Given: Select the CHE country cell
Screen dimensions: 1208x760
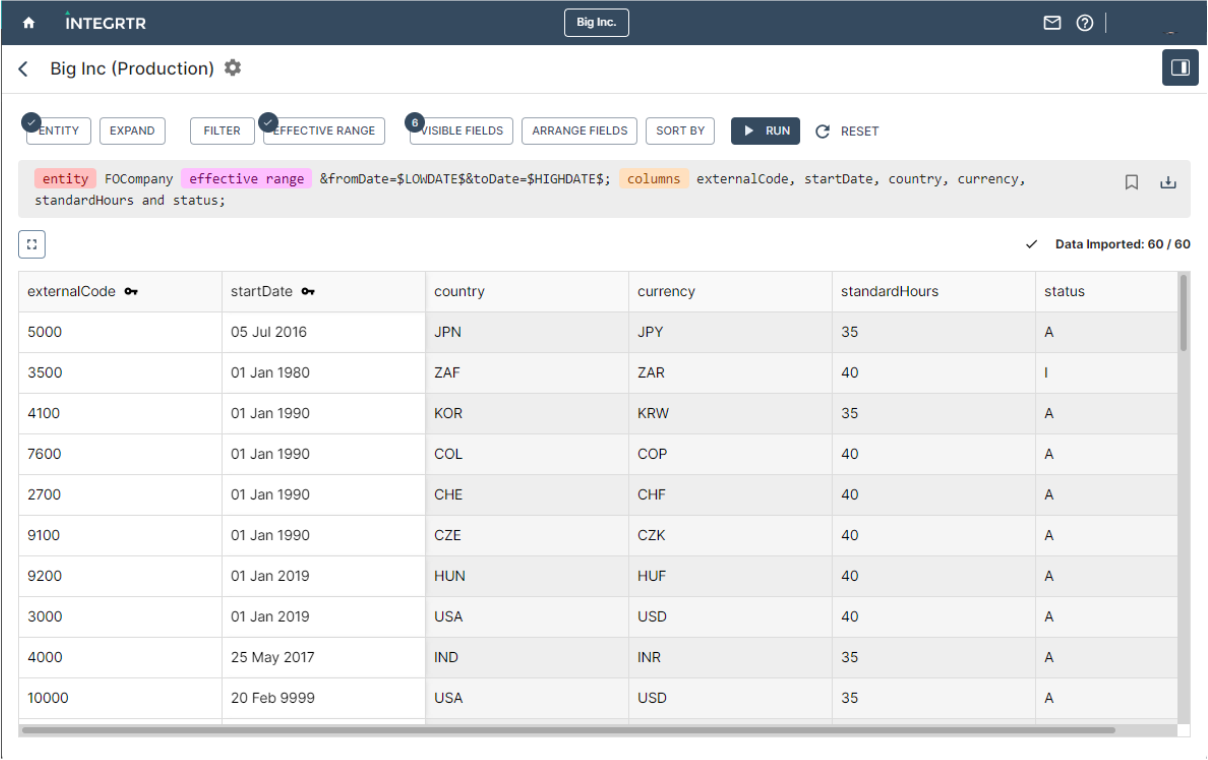Looking at the screenshot, I should (x=527, y=495).
